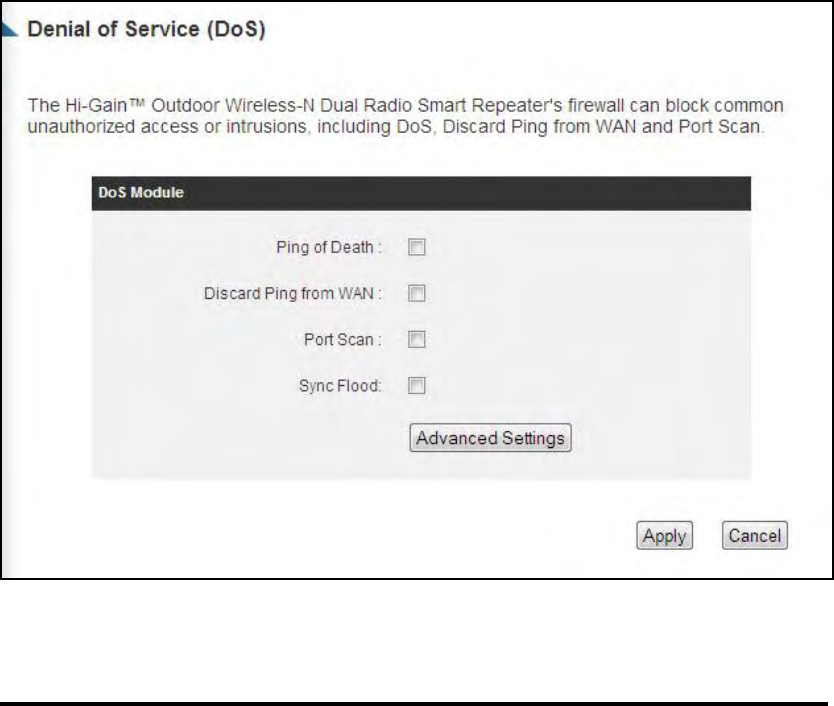Click the word intrusions in the description
Viewport: 834px width, 706px height.
coord(269,127)
